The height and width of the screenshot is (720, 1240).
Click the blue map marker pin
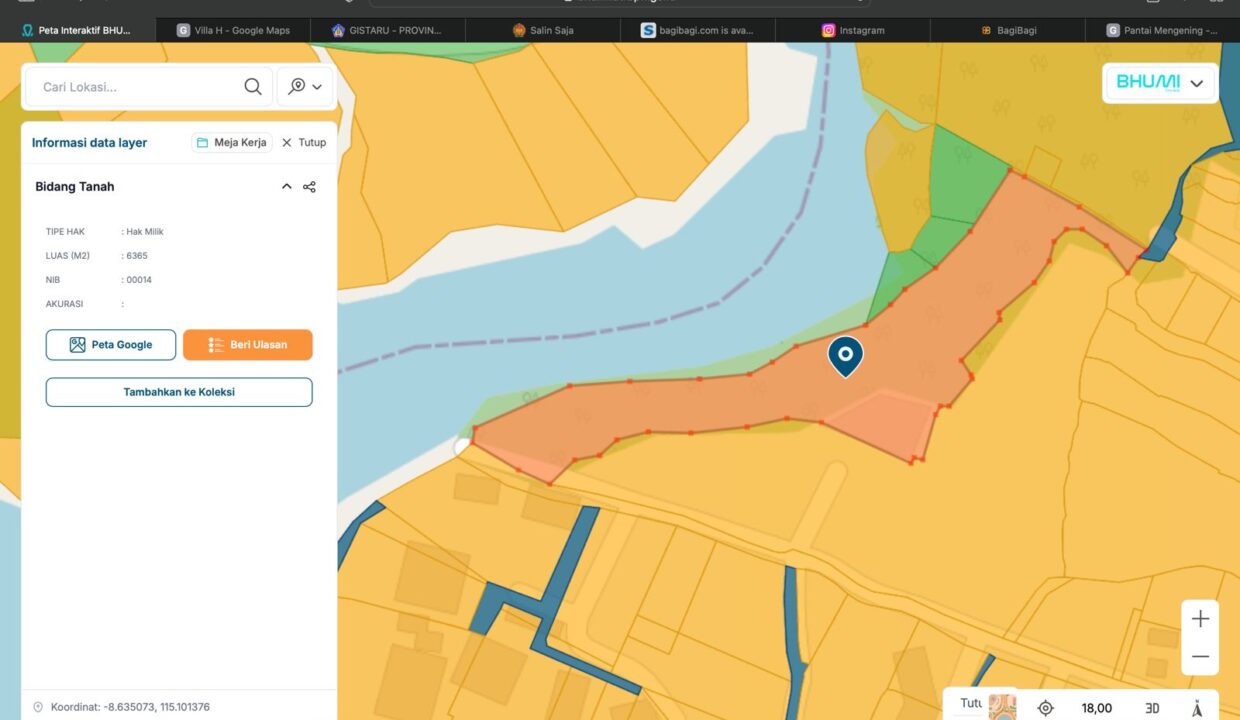846,355
